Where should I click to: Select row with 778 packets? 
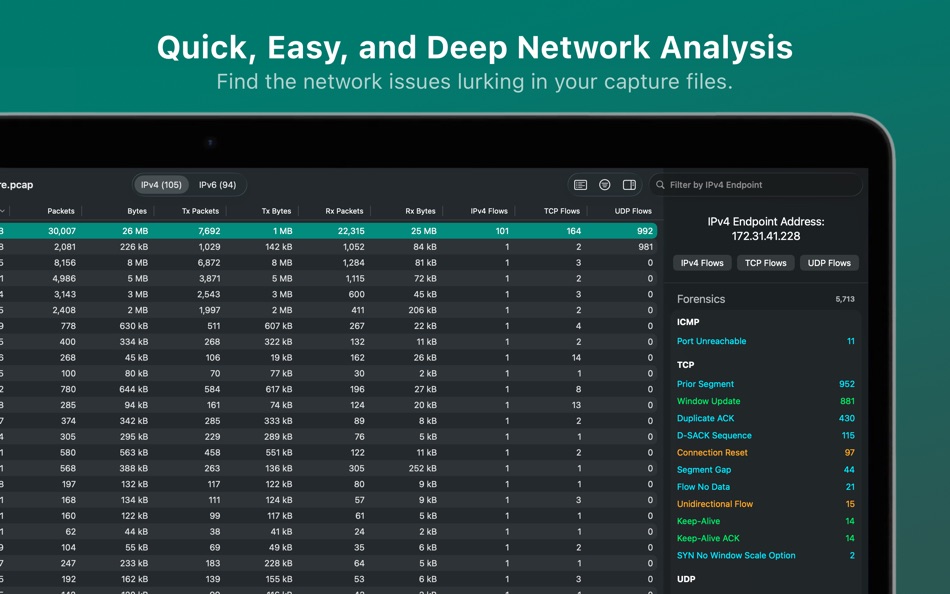(x=328, y=325)
